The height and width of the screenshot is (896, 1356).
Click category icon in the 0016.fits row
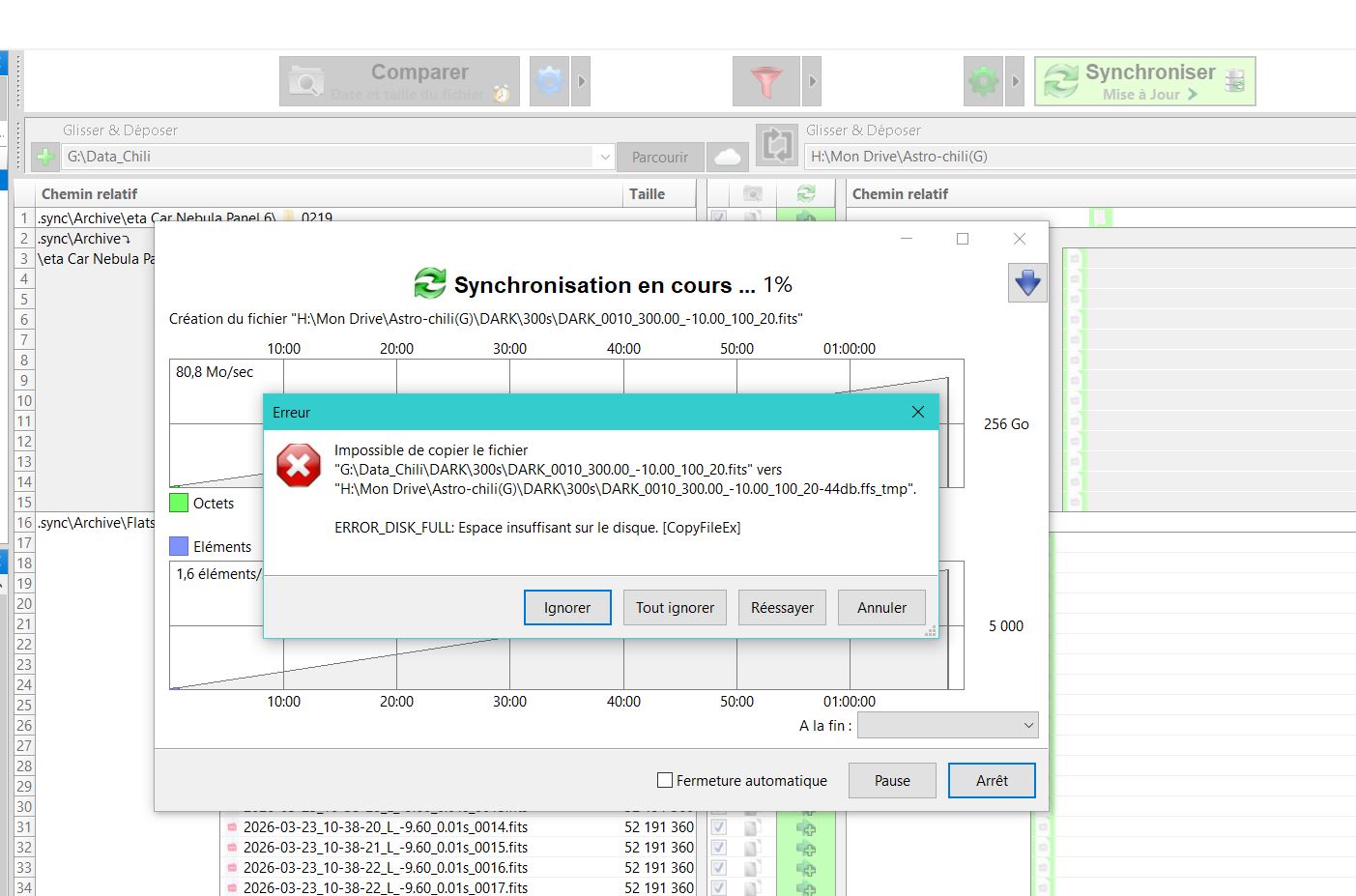pyautogui.click(x=753, y=868)
